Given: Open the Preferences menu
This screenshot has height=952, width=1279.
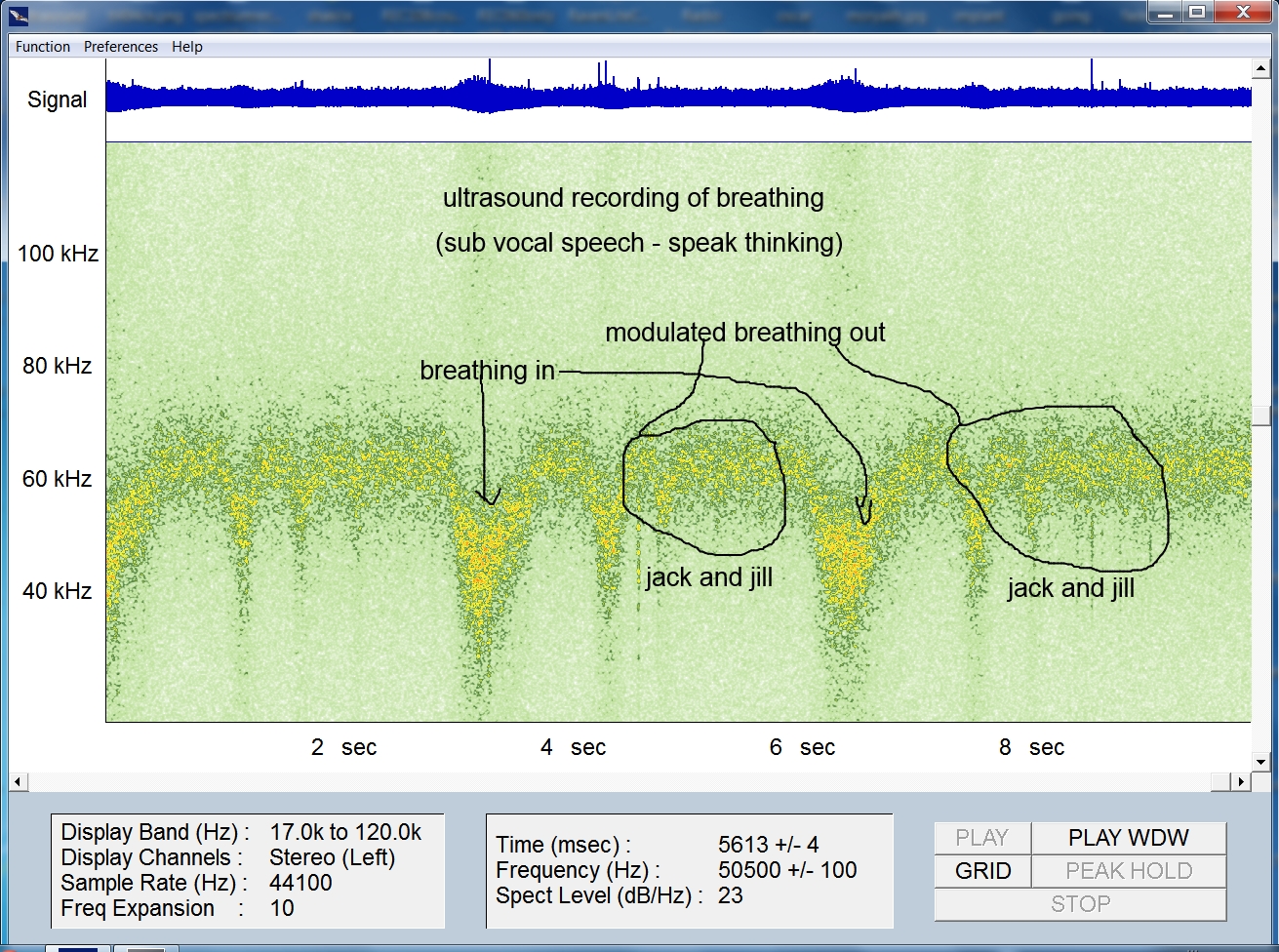Looking at the screenshot, I should tap(120, 47).
